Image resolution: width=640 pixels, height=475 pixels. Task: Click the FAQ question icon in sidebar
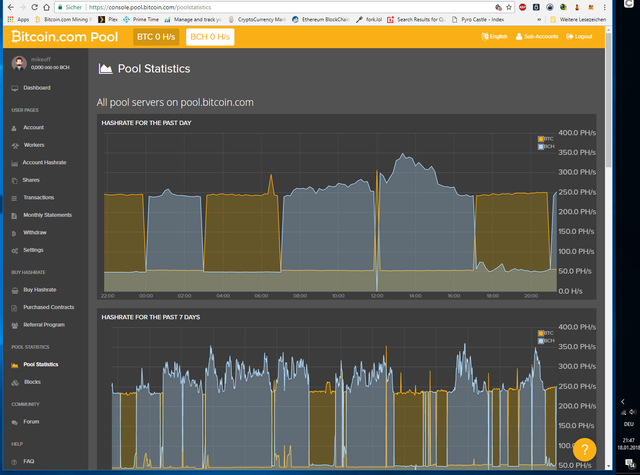pyautogui.click(x=14, y=462)
